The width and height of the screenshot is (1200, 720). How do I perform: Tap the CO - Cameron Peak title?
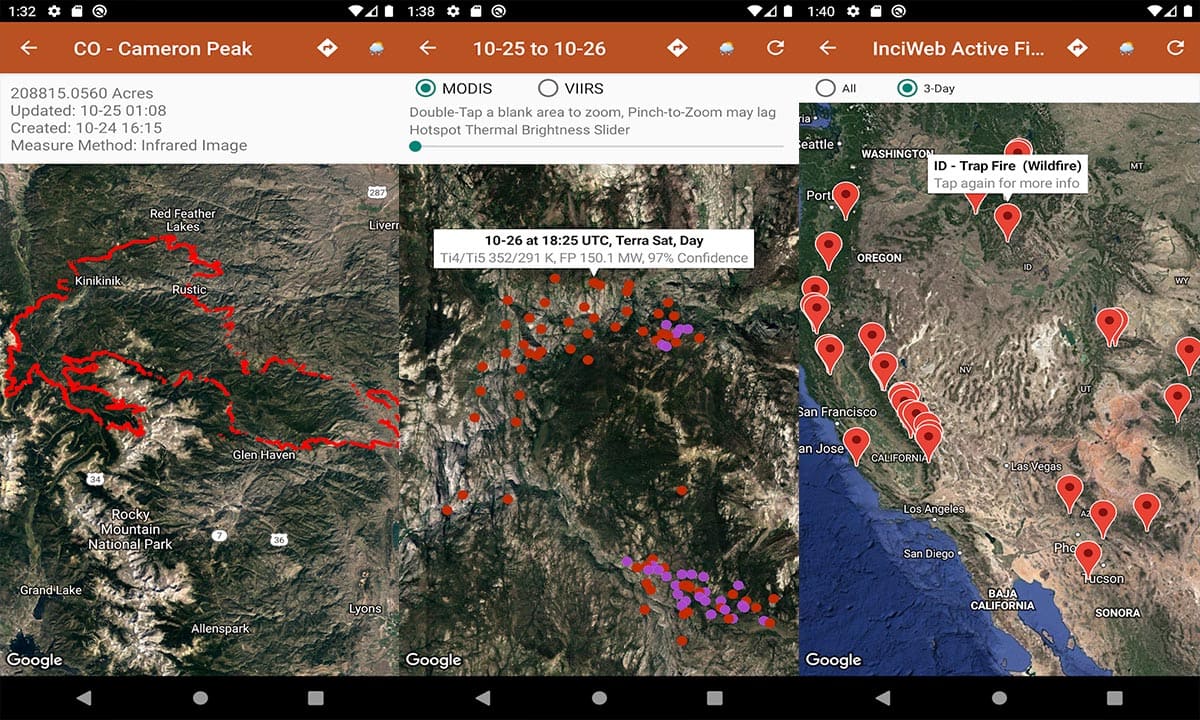(163, 48)
